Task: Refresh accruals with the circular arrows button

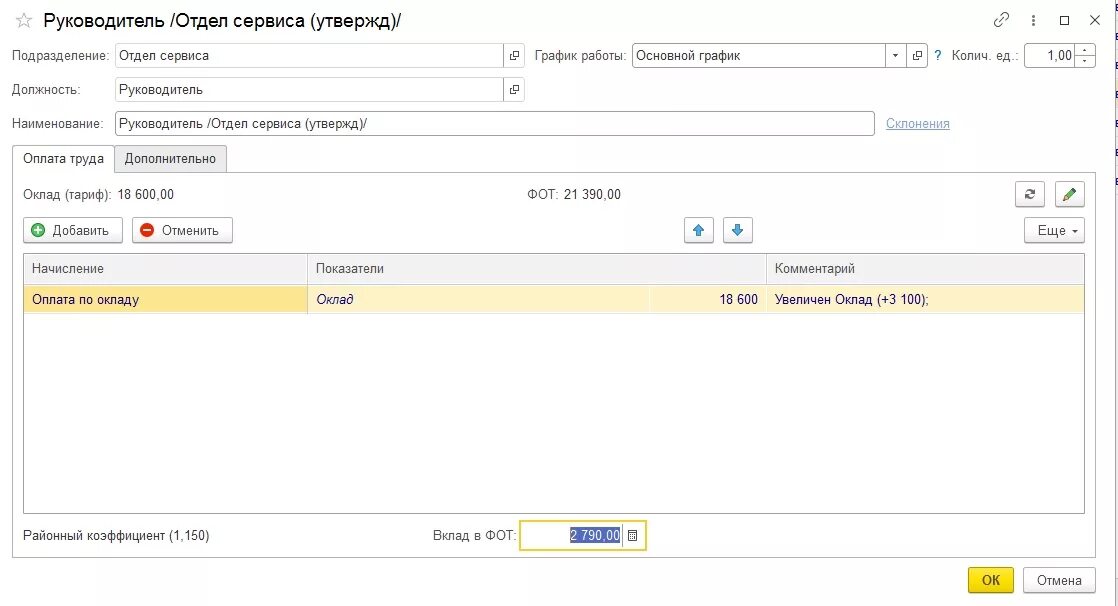Action: (x=1030, y=194)
